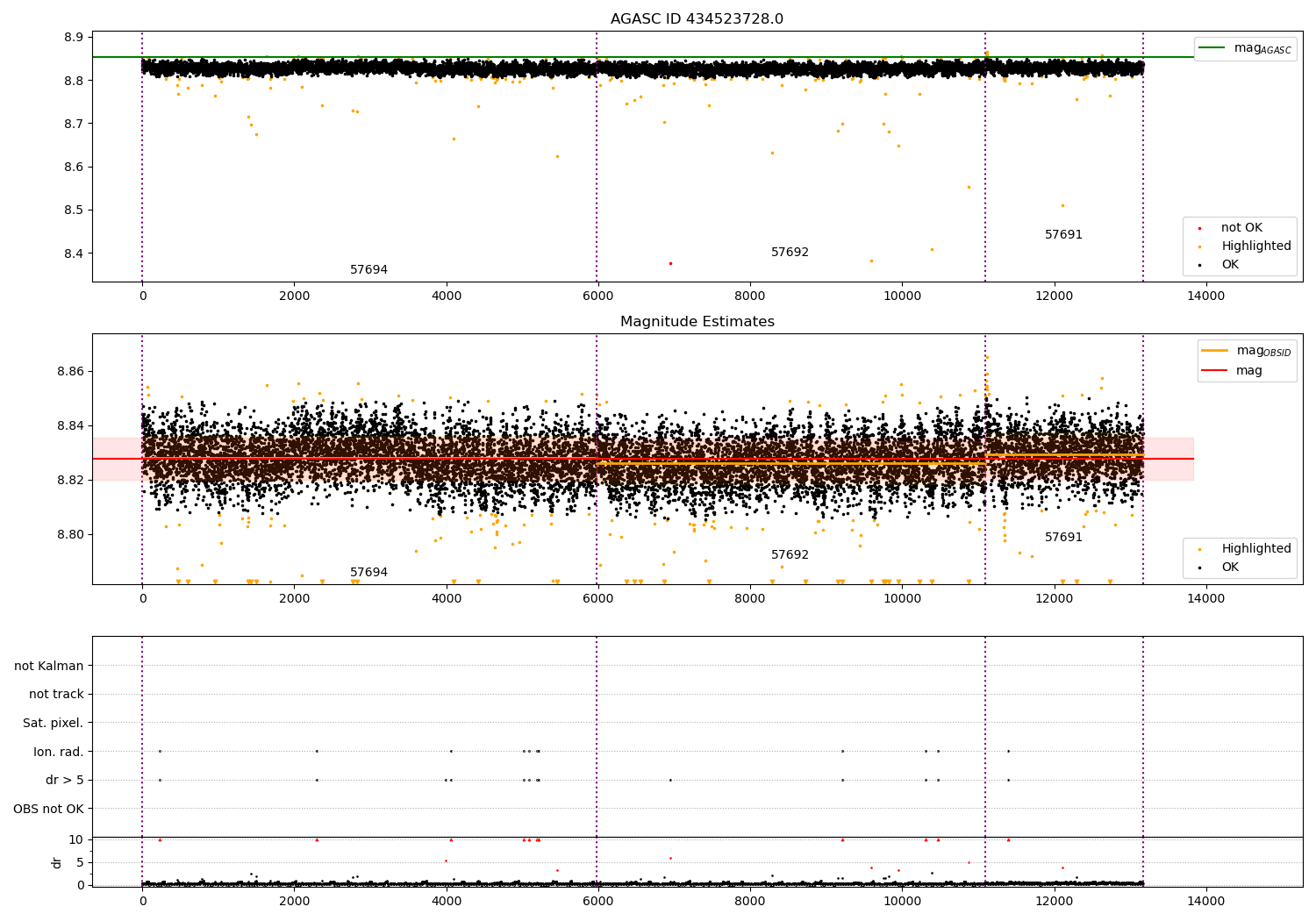The width and height of the screenshot is (1316, 921).
Task: Click the title "AGASC ID 434523728.0"
Action: click(697, 19)
